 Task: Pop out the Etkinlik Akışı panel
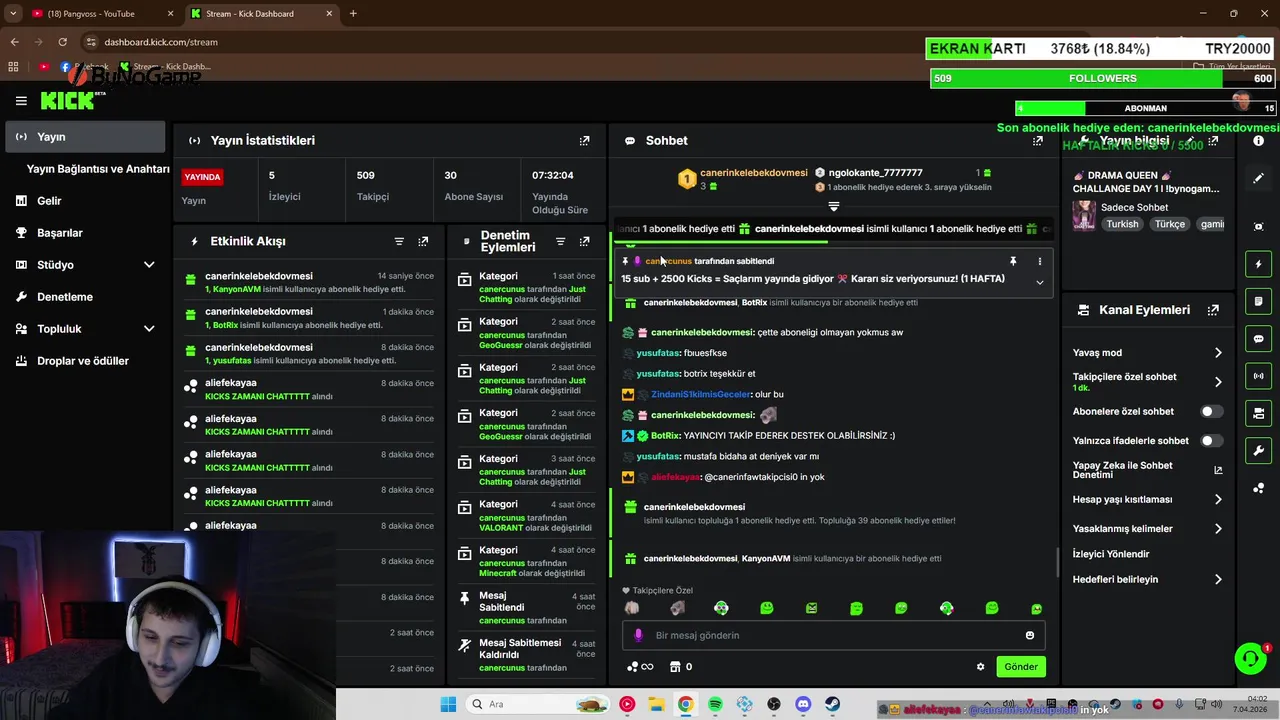tap(423, 242)
